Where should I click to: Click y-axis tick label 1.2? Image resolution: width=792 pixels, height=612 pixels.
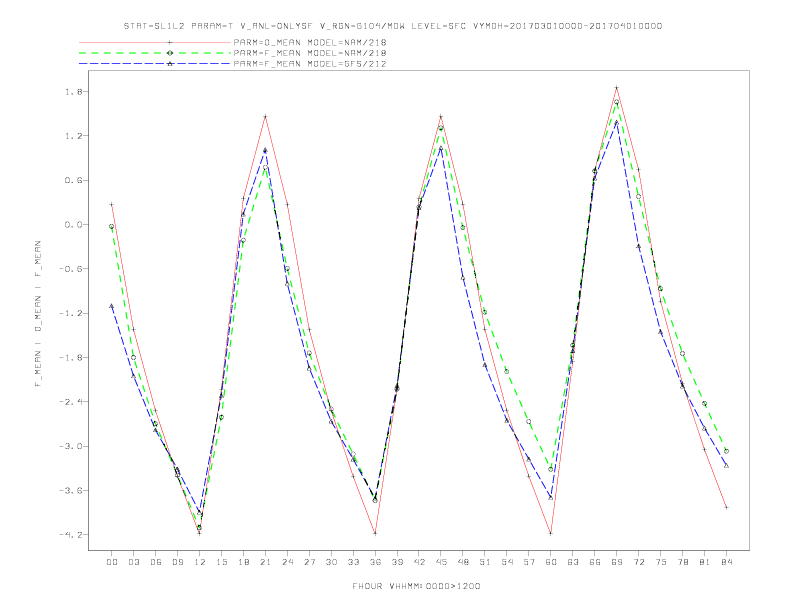point(72,136)
